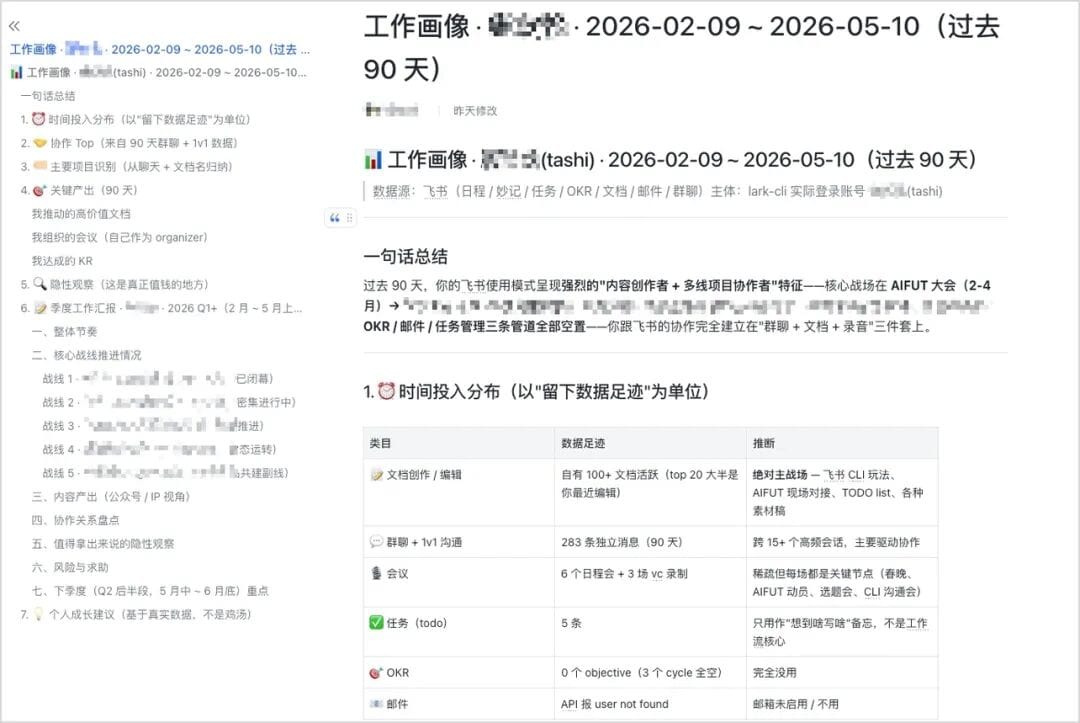
Task: Click the document main title heading
Action: tap(682, 48)
